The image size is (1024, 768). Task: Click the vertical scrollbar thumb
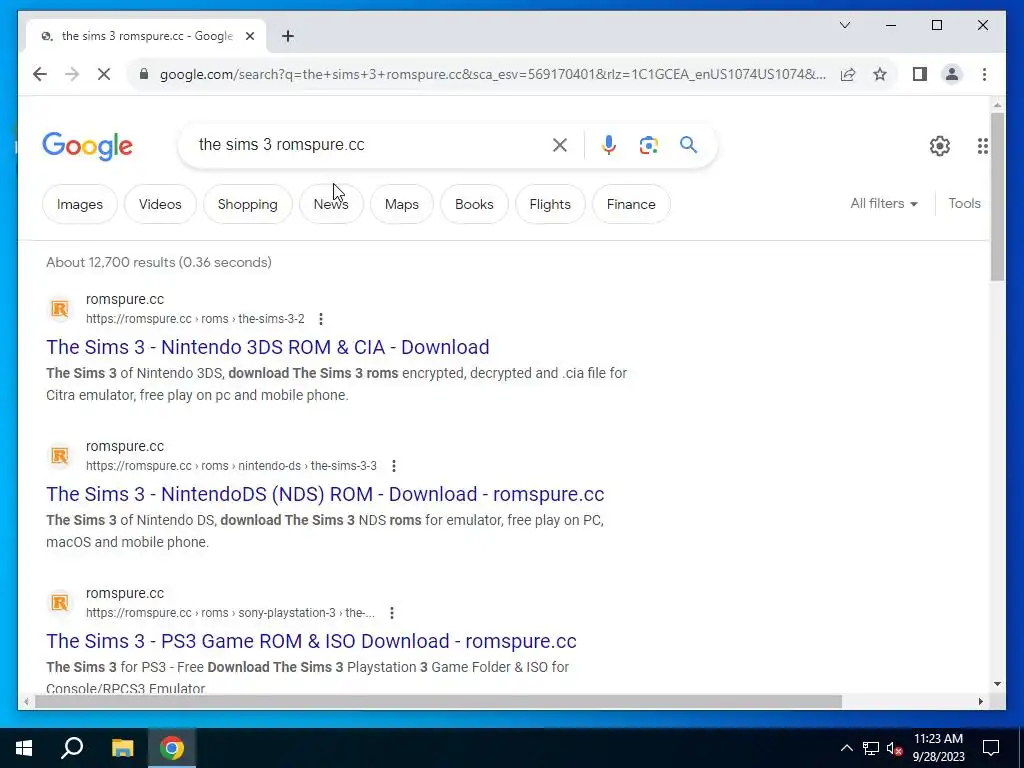click(997, 197)
